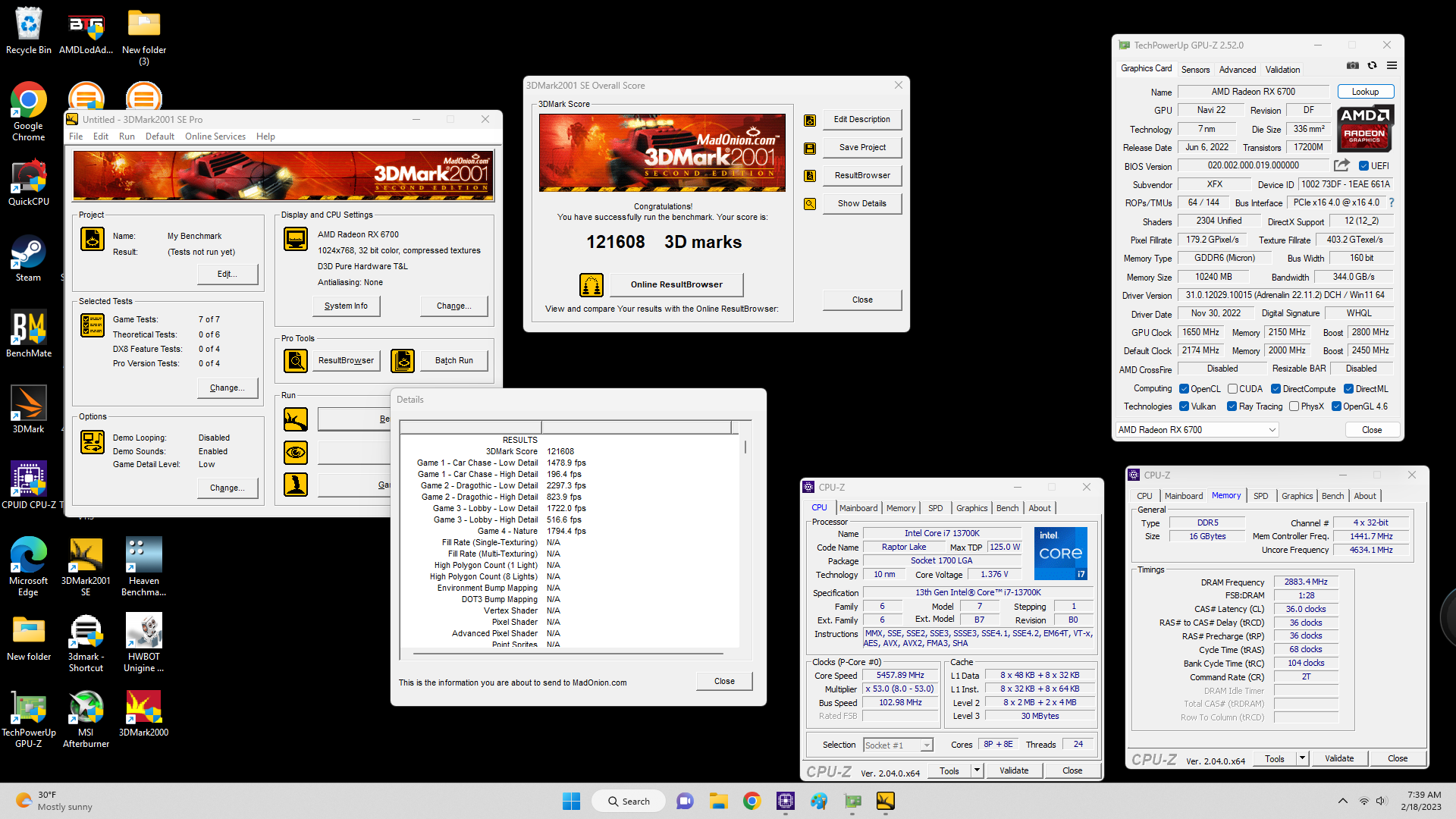
Task: Toggle the DirectCompute checkbox
Action: pyautogui.click(x=1276, y=389)
